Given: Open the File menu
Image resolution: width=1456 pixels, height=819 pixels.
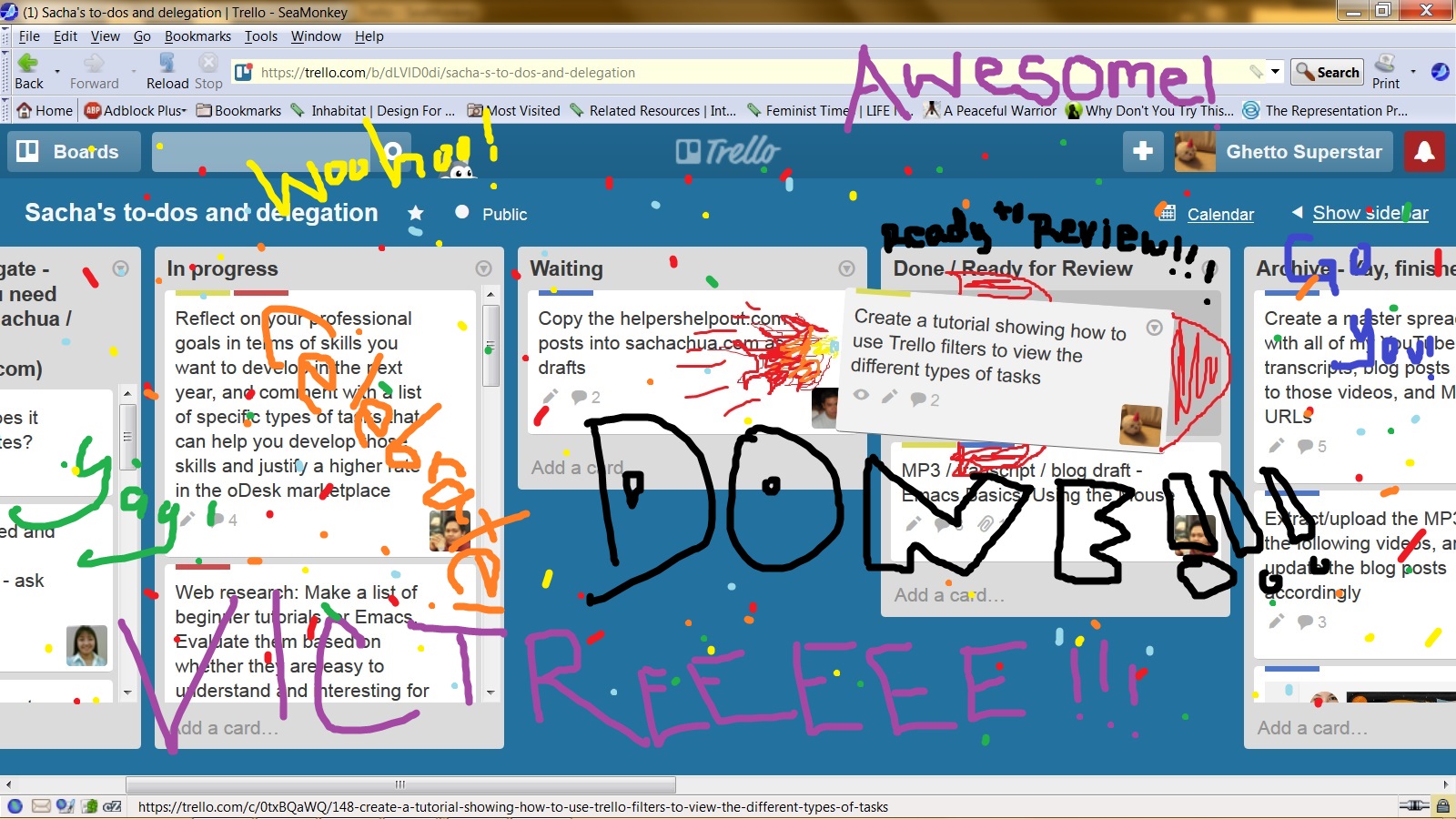Looking at the screenshot, I should pos(29,36).
